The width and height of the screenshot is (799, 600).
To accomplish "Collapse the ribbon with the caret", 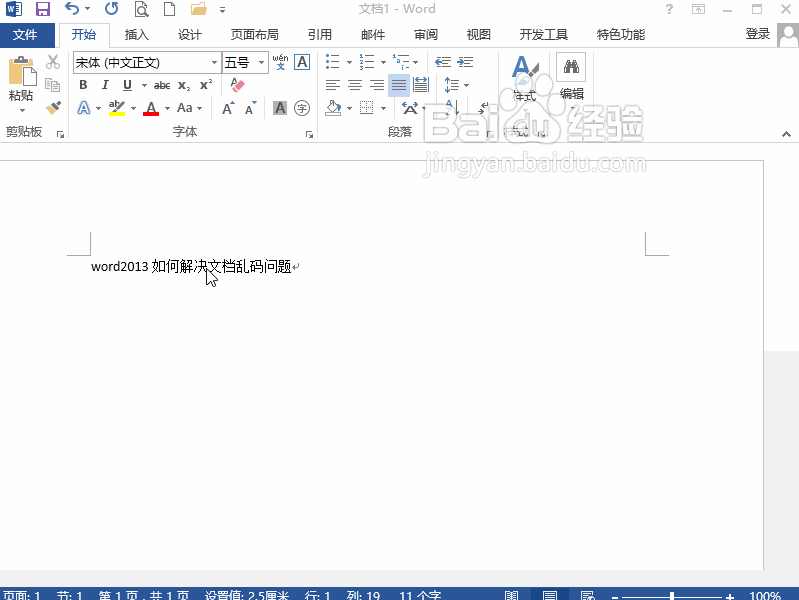I will click(786, 134).
